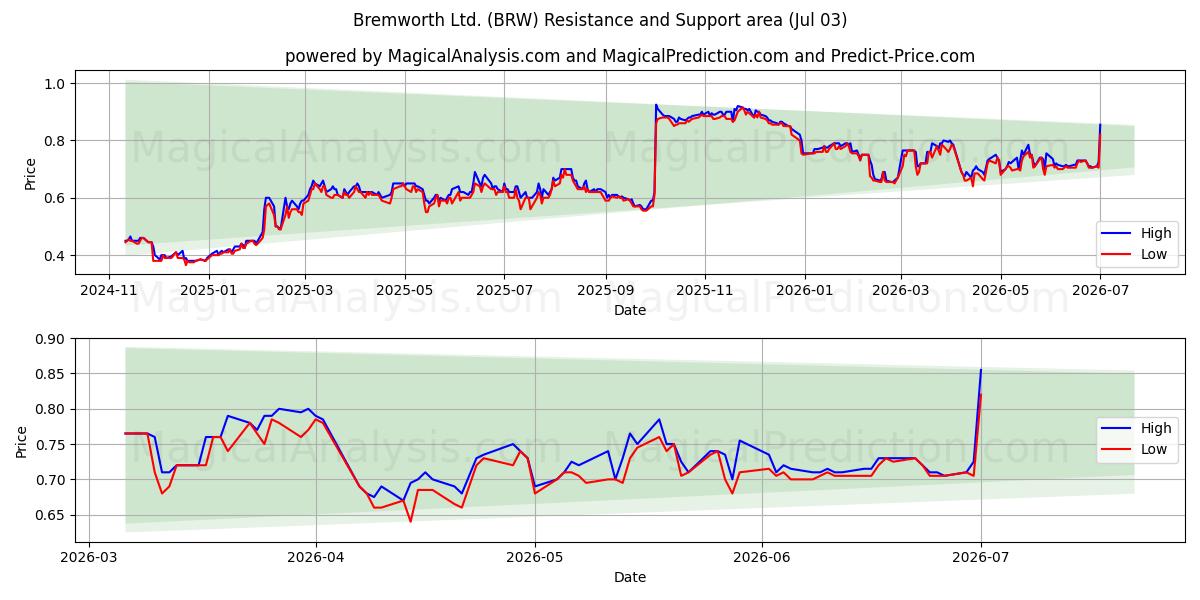Click the '2026-06' x-axis label on the bottom chart
Image resolution: width=1200 pixels, height=600 pixels.
tap(762, 558)
